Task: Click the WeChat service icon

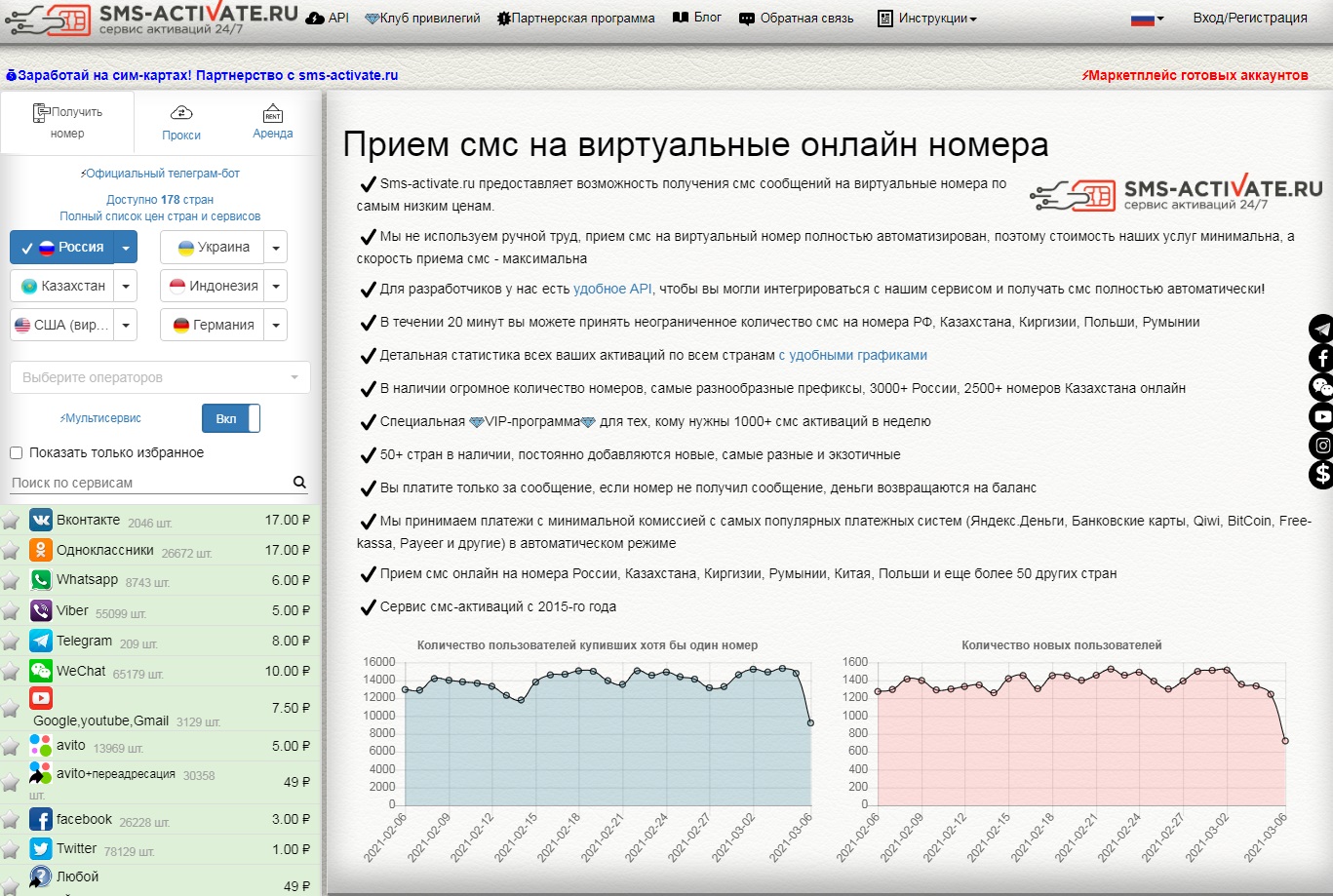Action: (x=41, y=671)
